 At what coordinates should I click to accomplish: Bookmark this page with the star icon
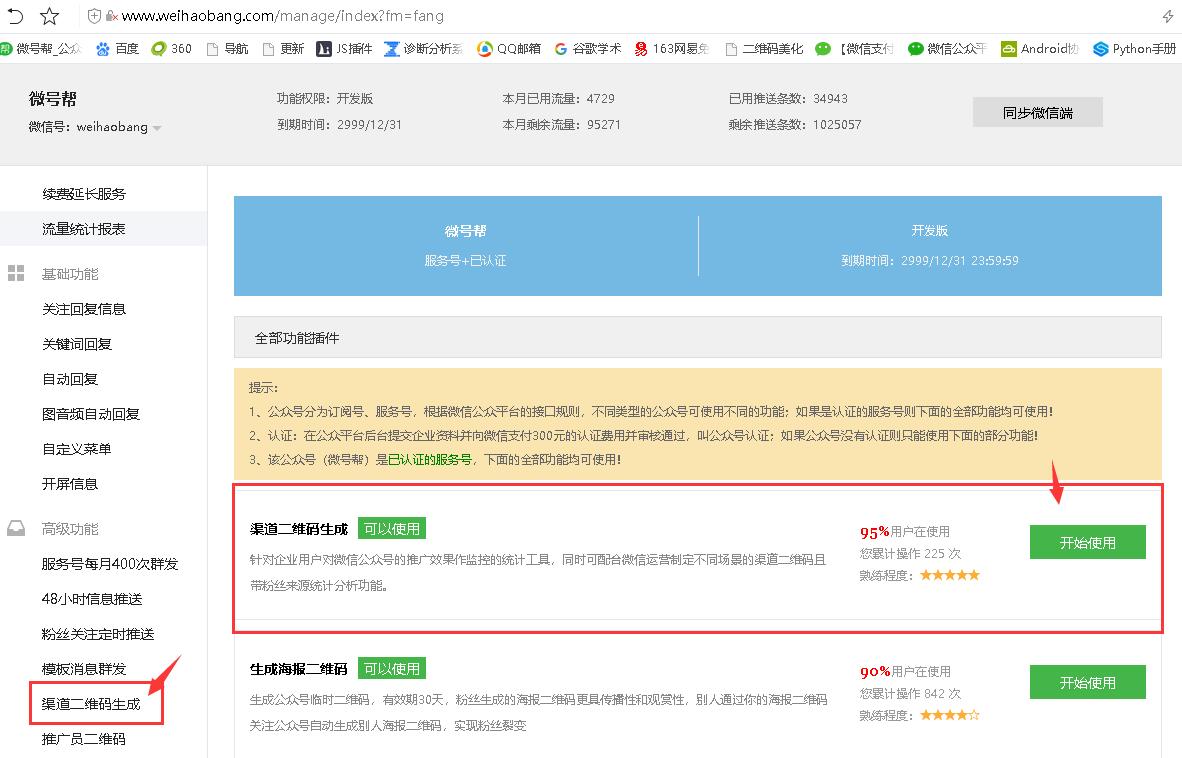49,15
